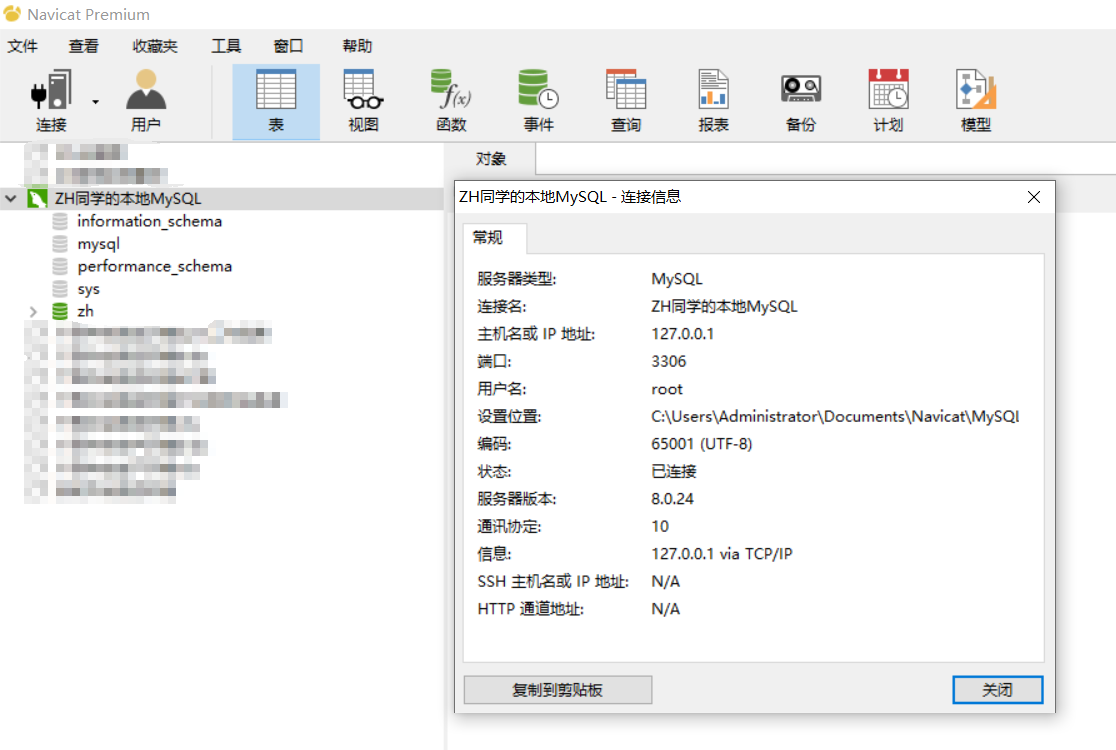
Task: Open the 用户 (User) toolbar icon
Action: click(x=146, y=100)
